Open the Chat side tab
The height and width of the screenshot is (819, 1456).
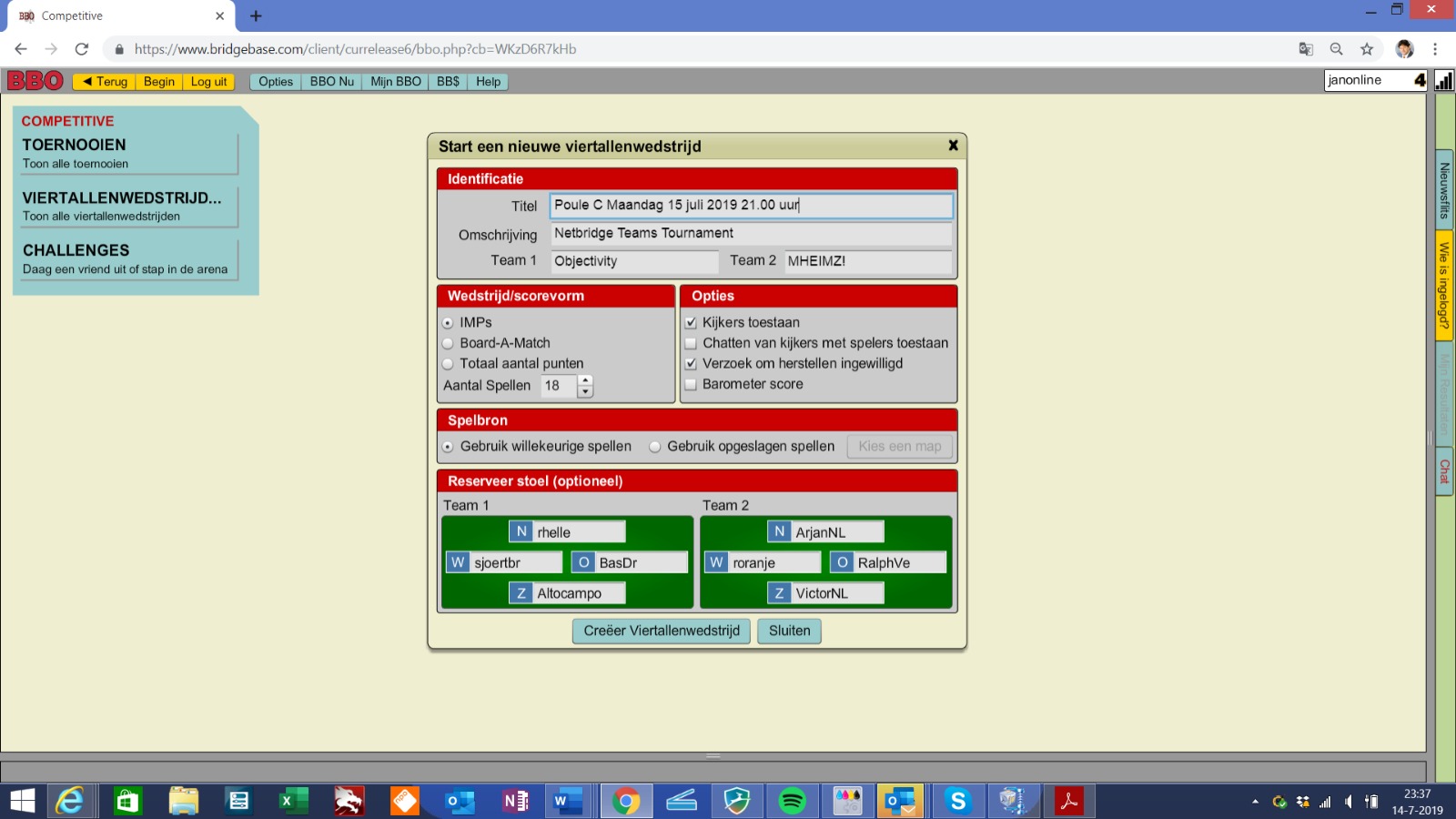[x=1444, y=470]
